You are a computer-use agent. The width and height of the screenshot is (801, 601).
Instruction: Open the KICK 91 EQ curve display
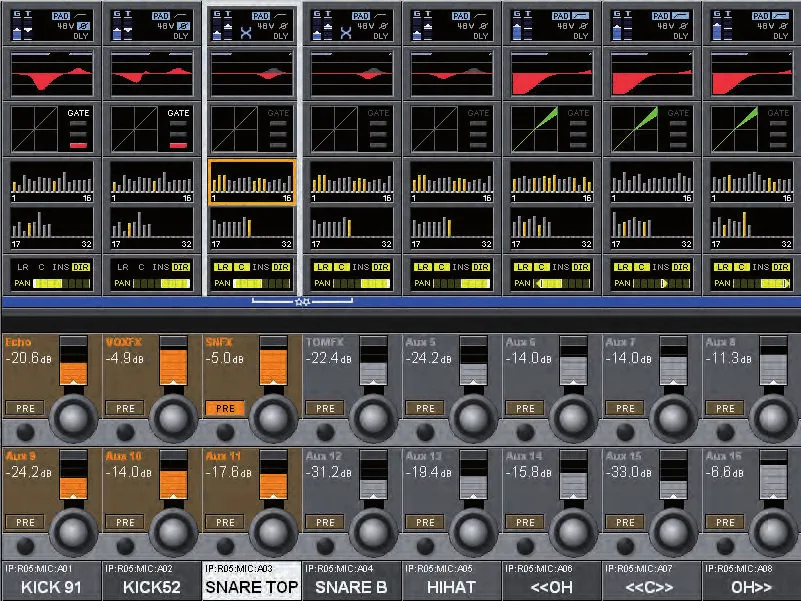click(x=52, y=74)
